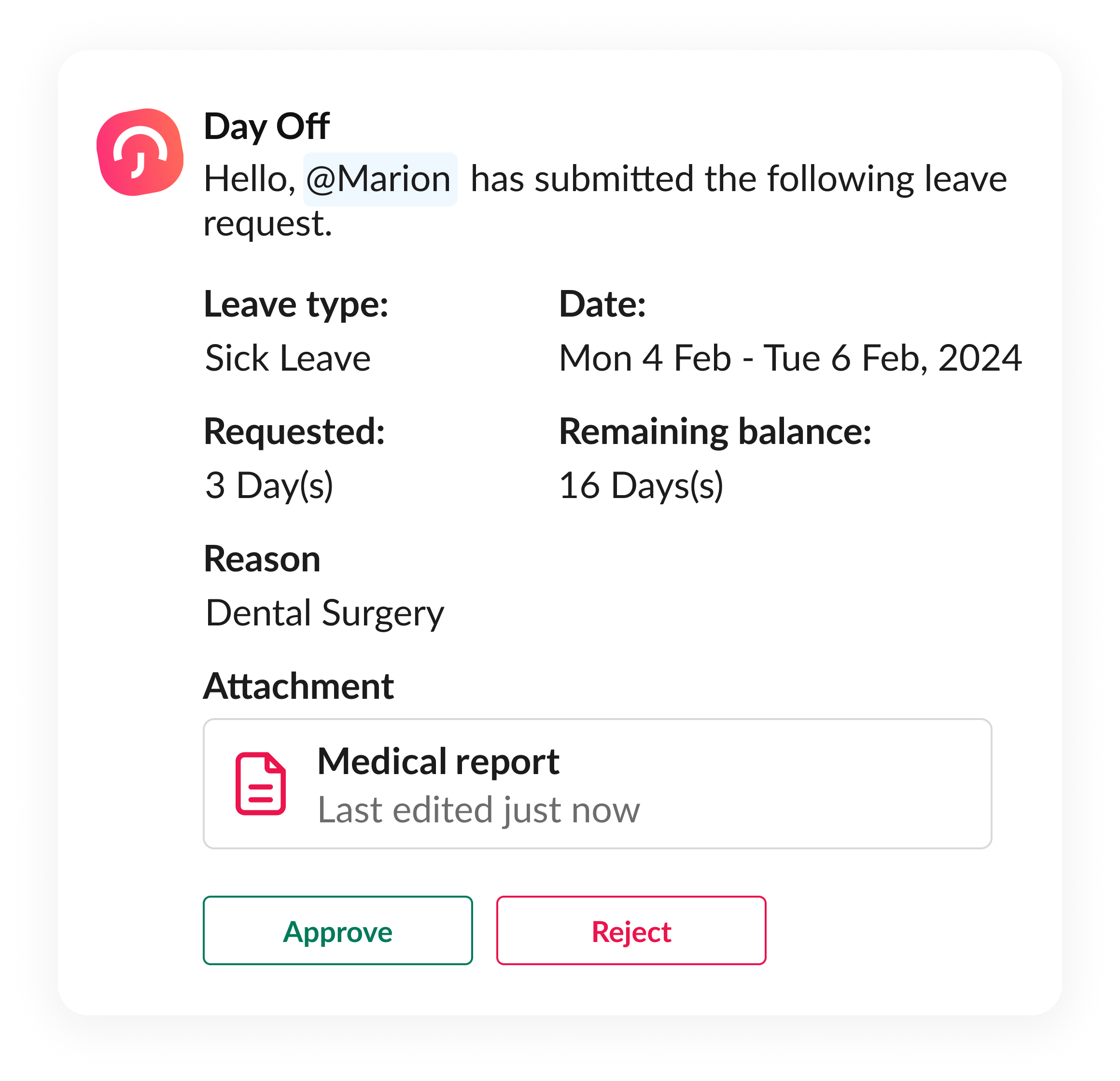Click the date range Mon 4 Feb text
Image resolution: width=1120 pixels, height=1081 pixels.
[x=644, y=358]
